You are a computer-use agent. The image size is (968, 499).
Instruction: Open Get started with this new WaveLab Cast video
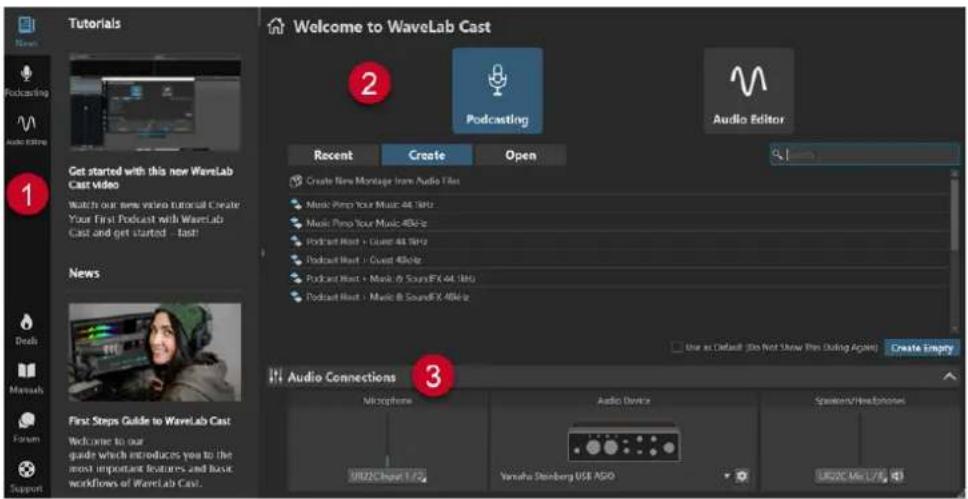coord(151,178)
